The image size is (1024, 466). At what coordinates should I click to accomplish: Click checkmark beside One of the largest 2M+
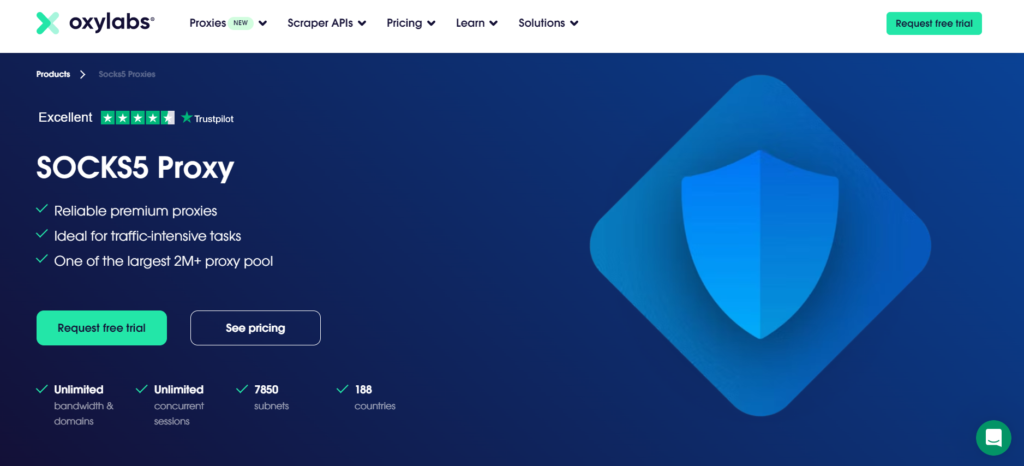point(42,260)
